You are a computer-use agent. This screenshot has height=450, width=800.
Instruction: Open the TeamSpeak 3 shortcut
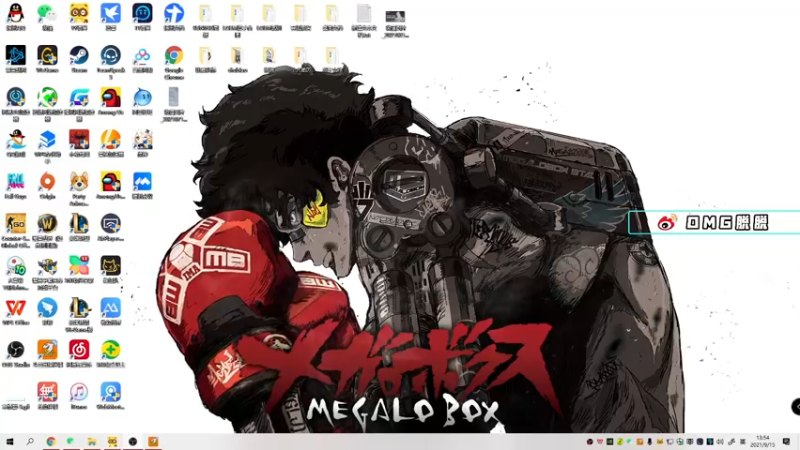click(x=111, y=62)
